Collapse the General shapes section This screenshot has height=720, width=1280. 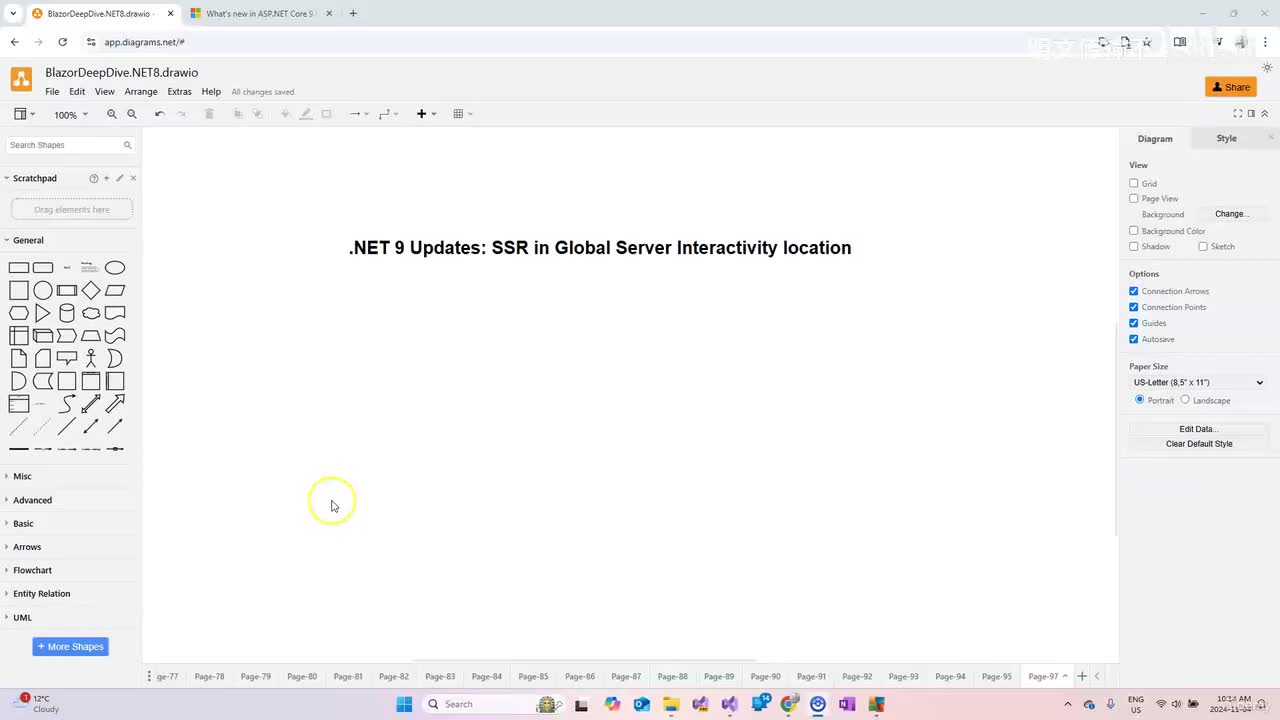(x=28, y=240)
